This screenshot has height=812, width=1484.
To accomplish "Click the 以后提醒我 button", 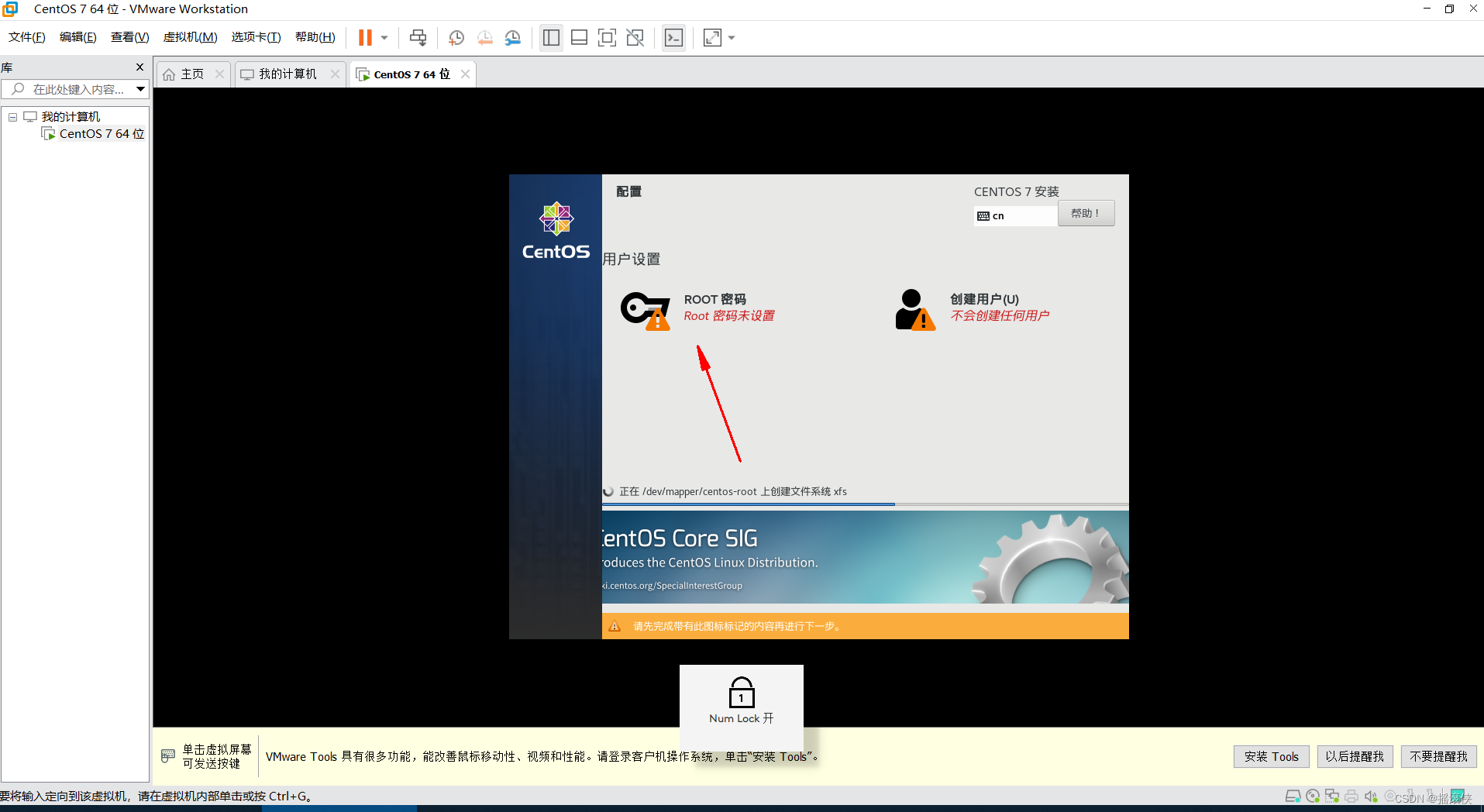I will pos(1355,756).
